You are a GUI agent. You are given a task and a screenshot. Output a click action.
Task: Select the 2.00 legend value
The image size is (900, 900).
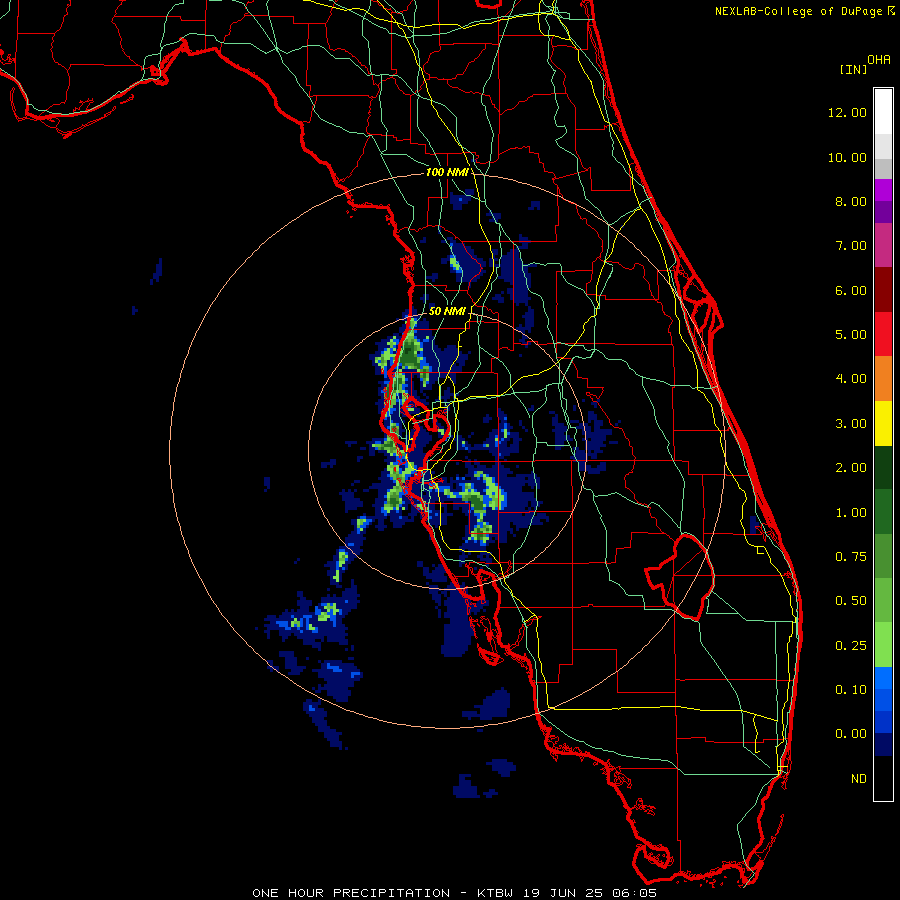point(851,468)
